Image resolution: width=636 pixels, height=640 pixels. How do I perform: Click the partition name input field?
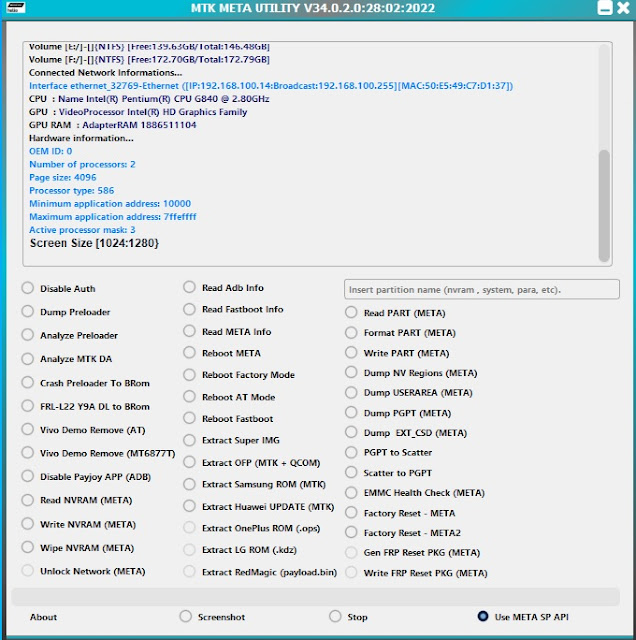coord(482,289)
